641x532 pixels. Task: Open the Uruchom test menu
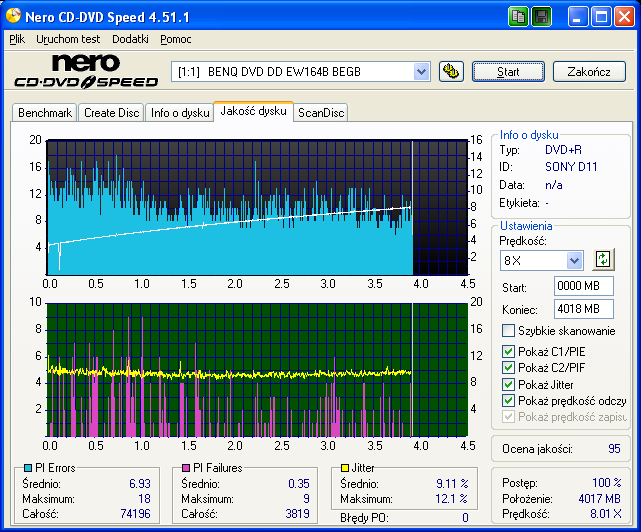point(68,39)
